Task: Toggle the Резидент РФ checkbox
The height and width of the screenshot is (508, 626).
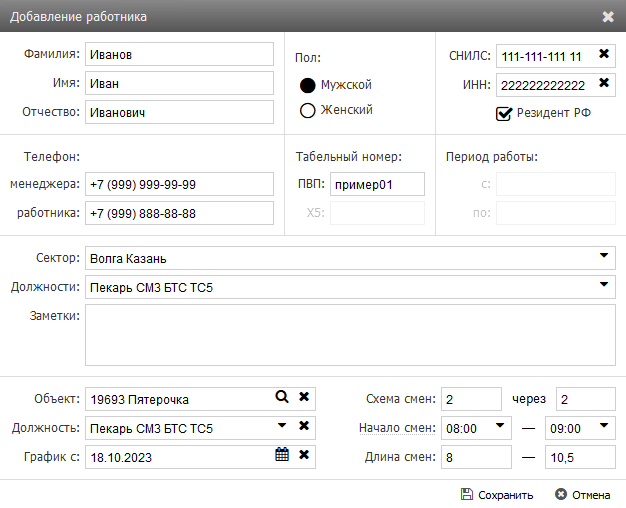Action: tap(505, 113)
